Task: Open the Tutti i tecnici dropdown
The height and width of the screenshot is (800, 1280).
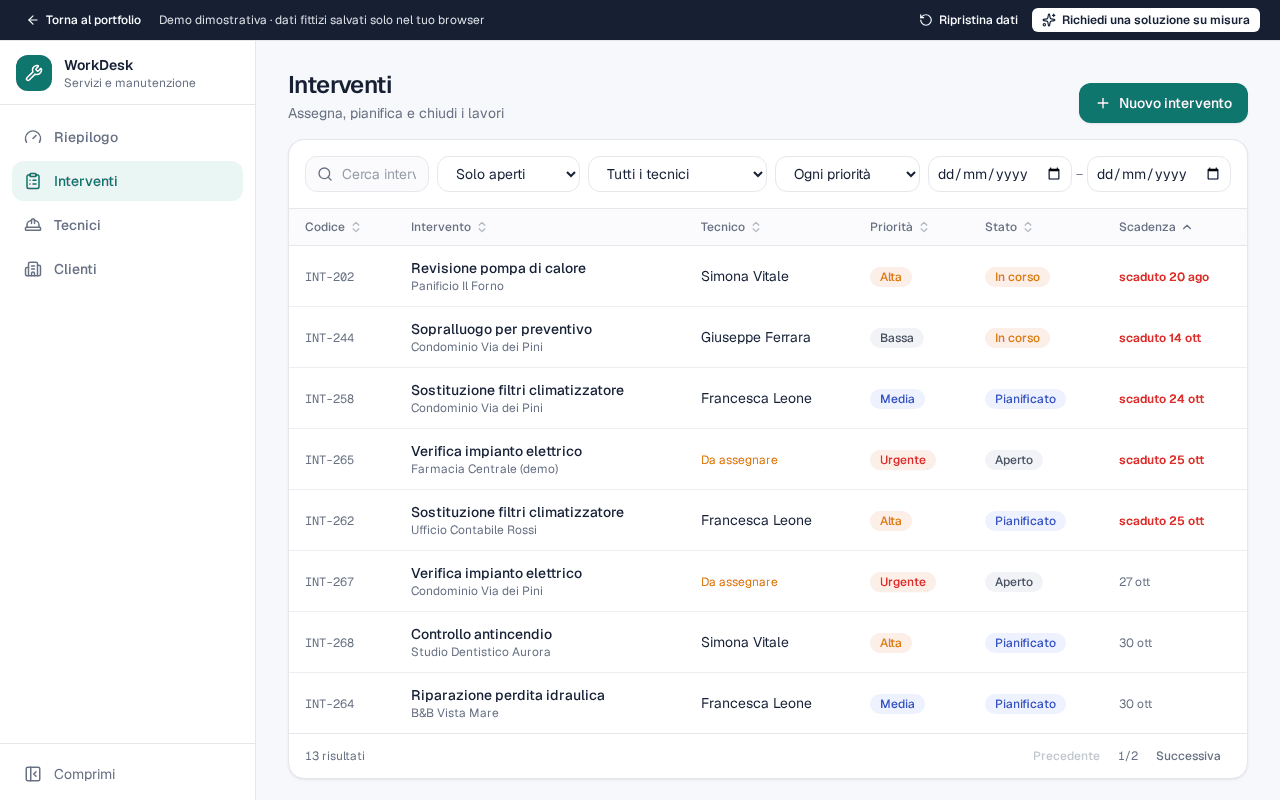Action: click(677, 174)
